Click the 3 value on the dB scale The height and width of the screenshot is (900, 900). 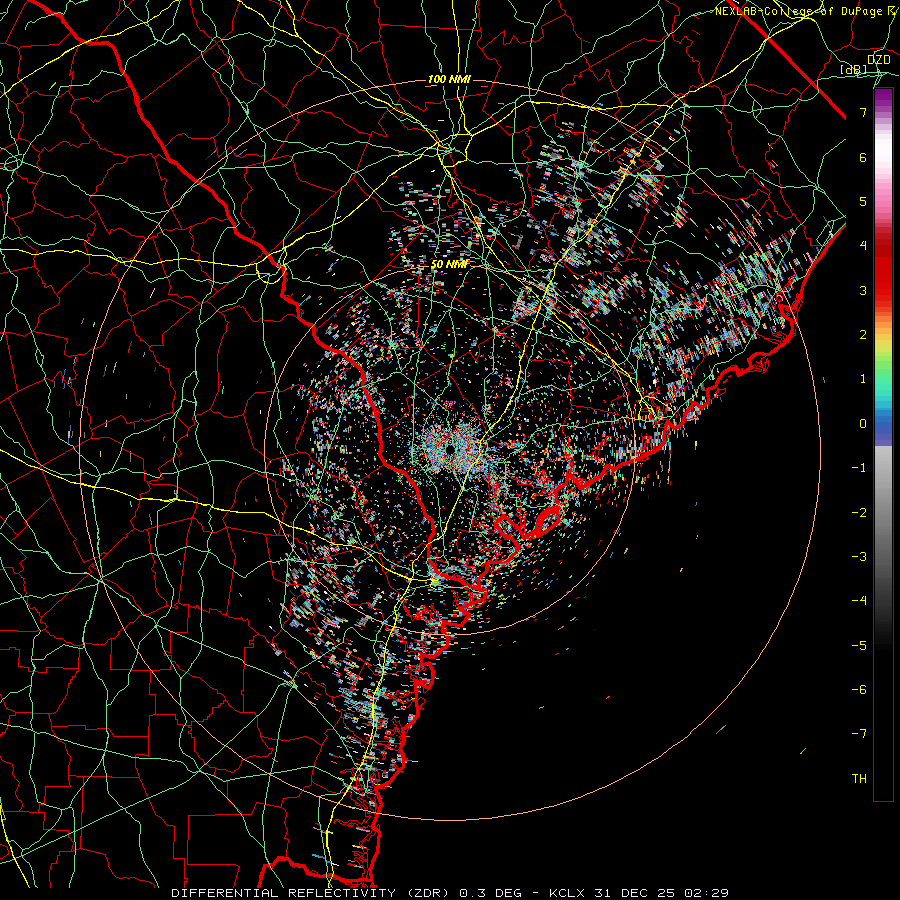click(x=863, y=290)
